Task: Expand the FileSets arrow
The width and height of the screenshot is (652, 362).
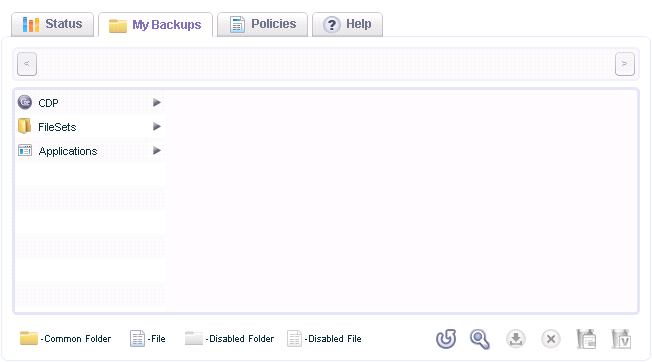Action: point(157,126)
